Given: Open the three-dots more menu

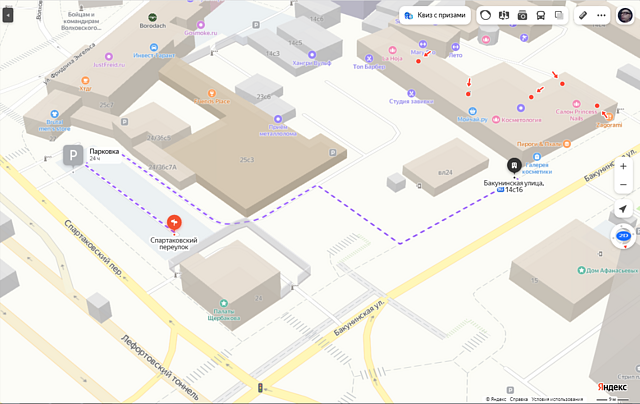Looking at the screenshot, I should pos(601,16).
